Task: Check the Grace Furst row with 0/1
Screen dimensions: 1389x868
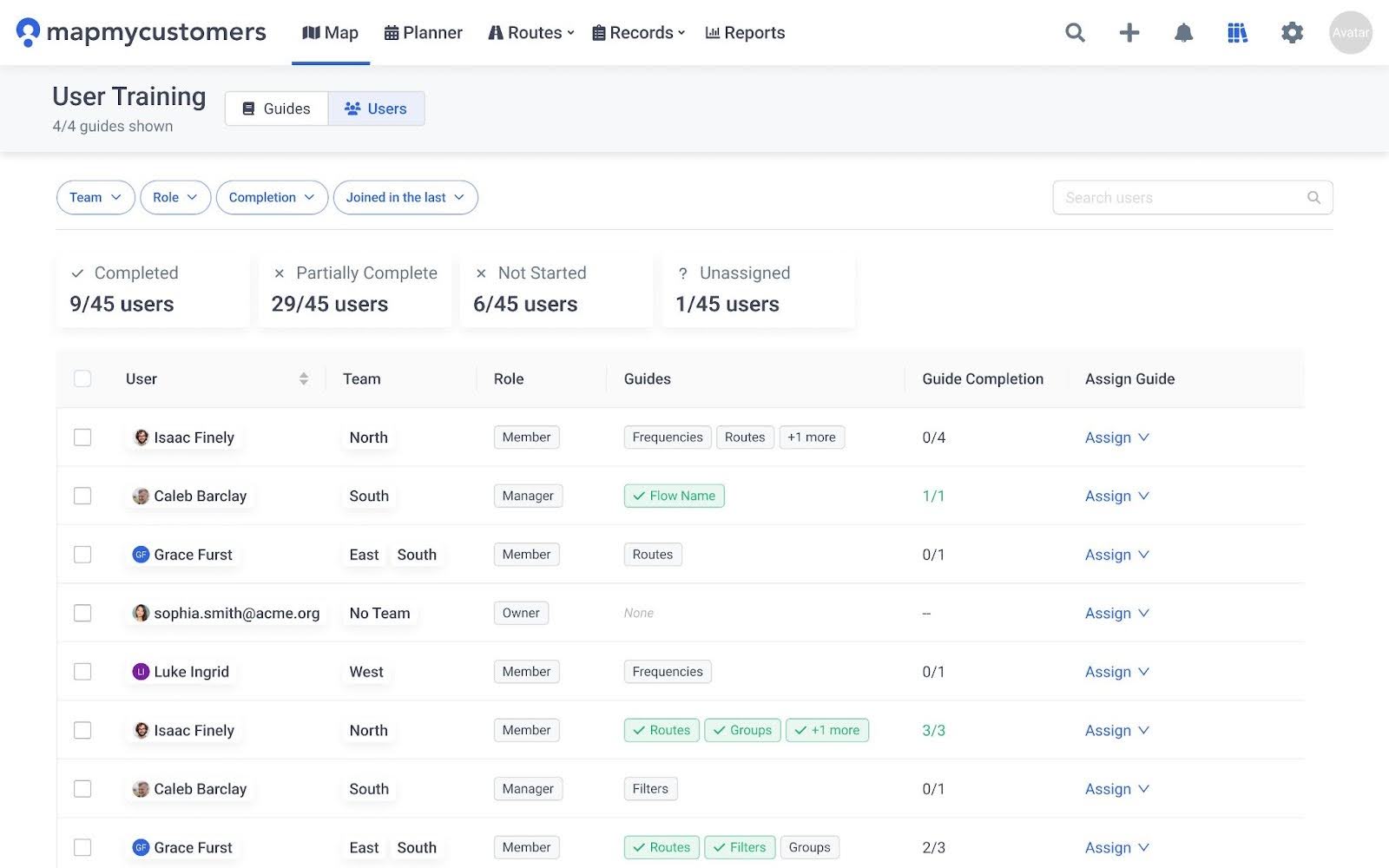Action: tap(82, 555)
